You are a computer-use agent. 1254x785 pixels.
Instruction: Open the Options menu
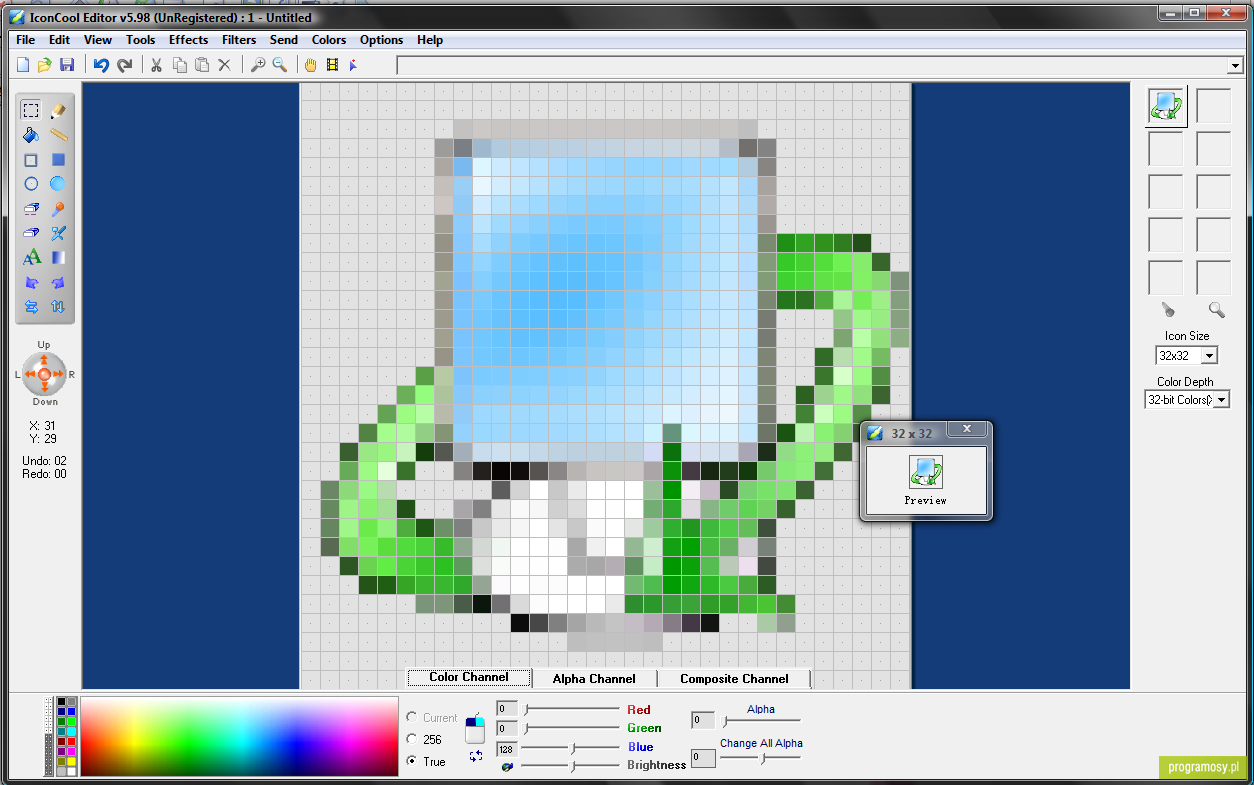pos(382,40)
